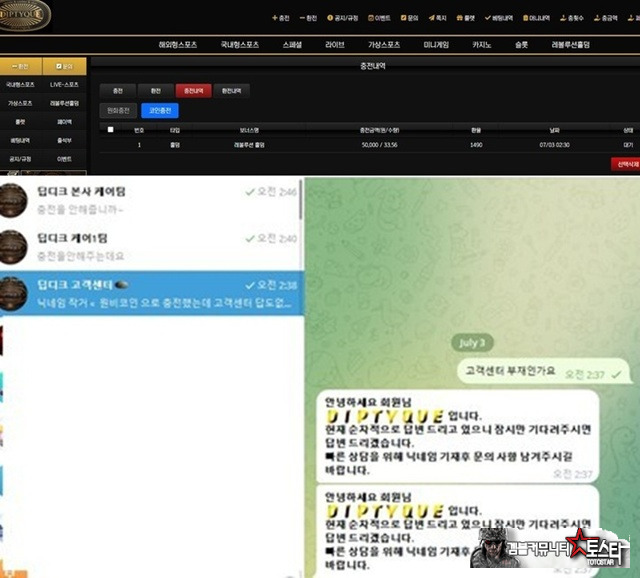The image size is (640, 578).
Task: Go to 국내형스포츠 in the main menu
Action: (240, 45)
